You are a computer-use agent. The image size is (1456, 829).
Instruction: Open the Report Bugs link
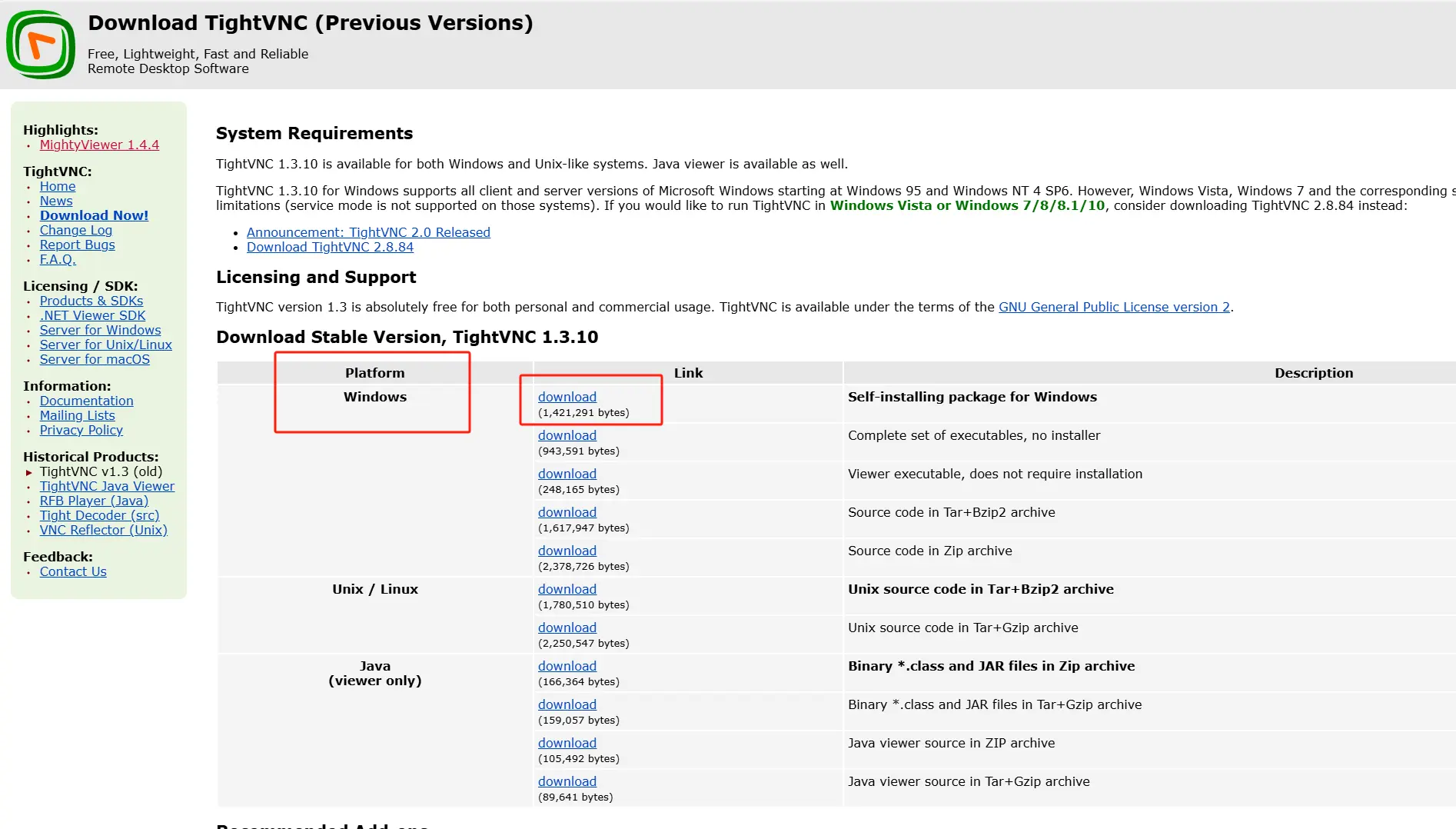78,245
